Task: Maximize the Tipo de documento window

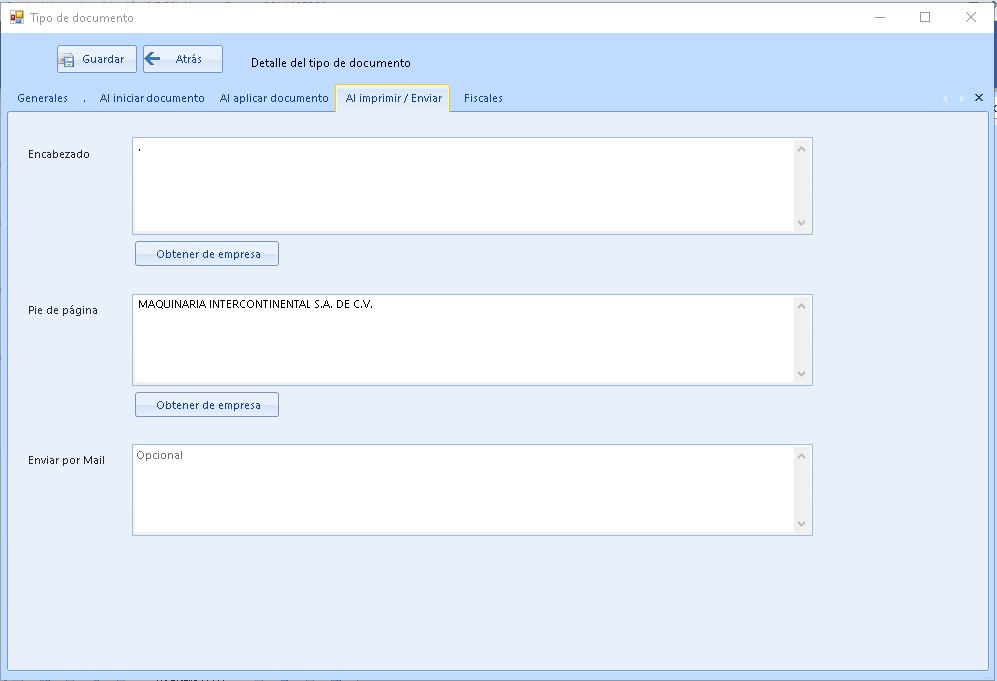Action: (925, 17)
